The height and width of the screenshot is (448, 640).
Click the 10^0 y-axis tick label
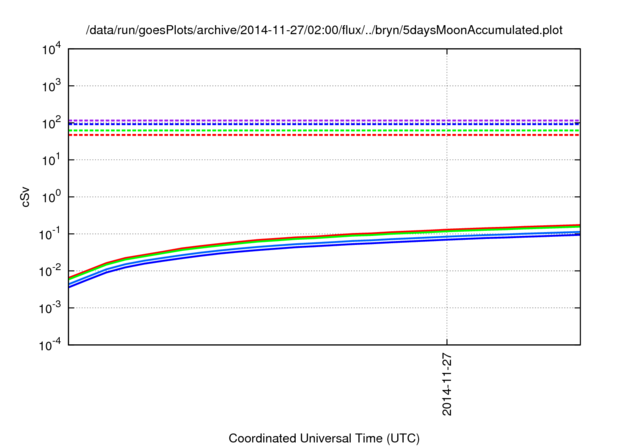(x=52, y=197)
